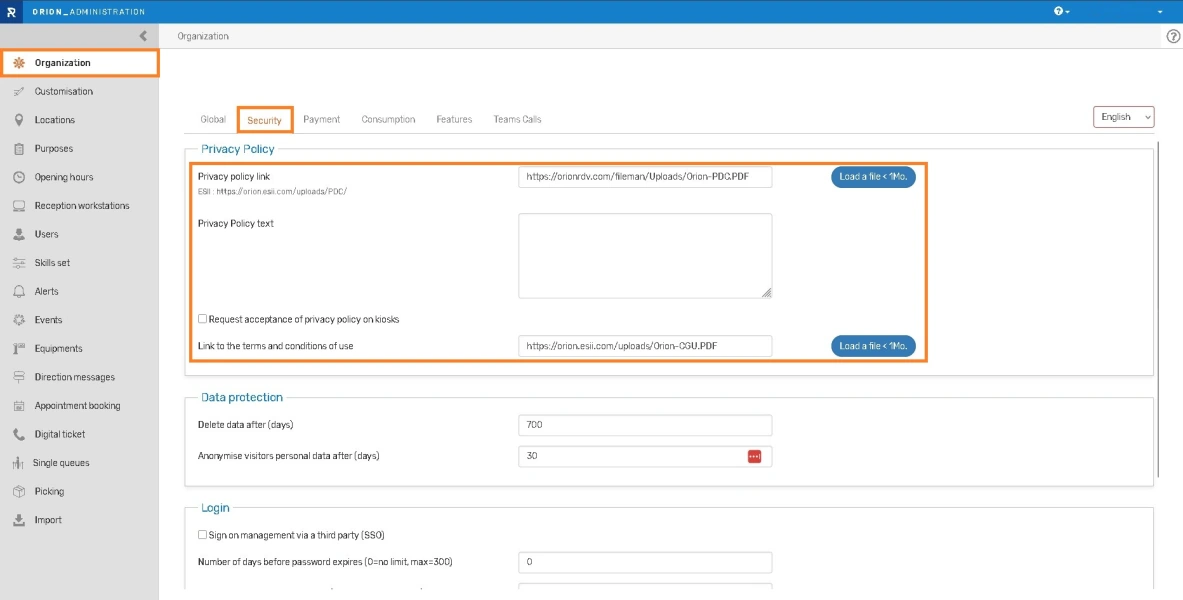Click Load a file button for terms link
1183x600 pixels.
tap(872, 346)
